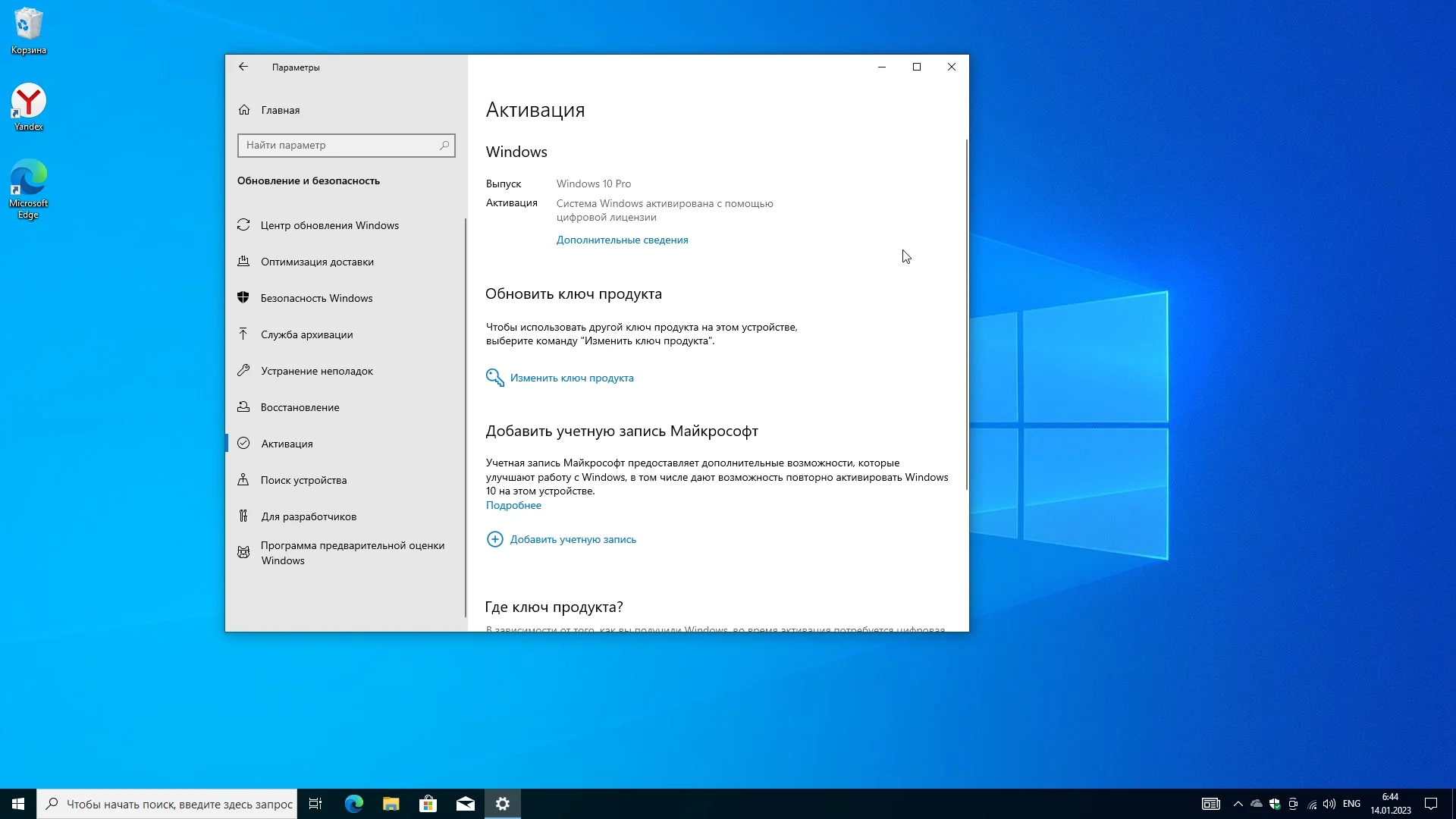Image resolution: width=1456 pixels, height=819 pixels.
Task: Open the Подробнее link
Action: coord(513,505)
